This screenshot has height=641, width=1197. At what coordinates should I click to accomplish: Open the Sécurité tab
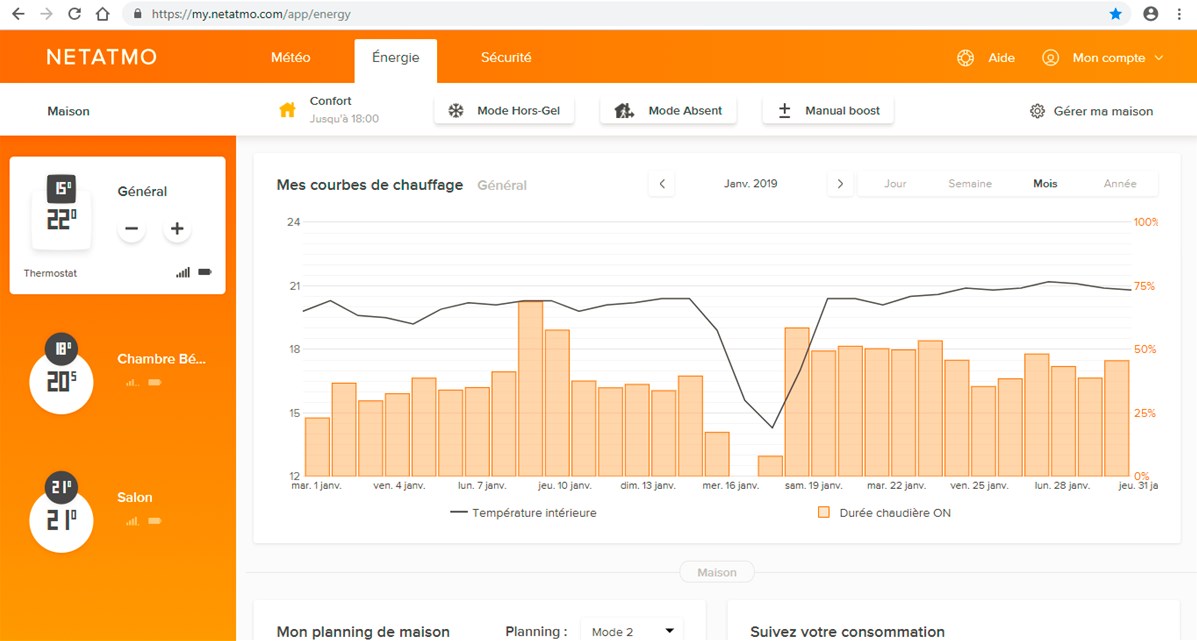[506, 58]
